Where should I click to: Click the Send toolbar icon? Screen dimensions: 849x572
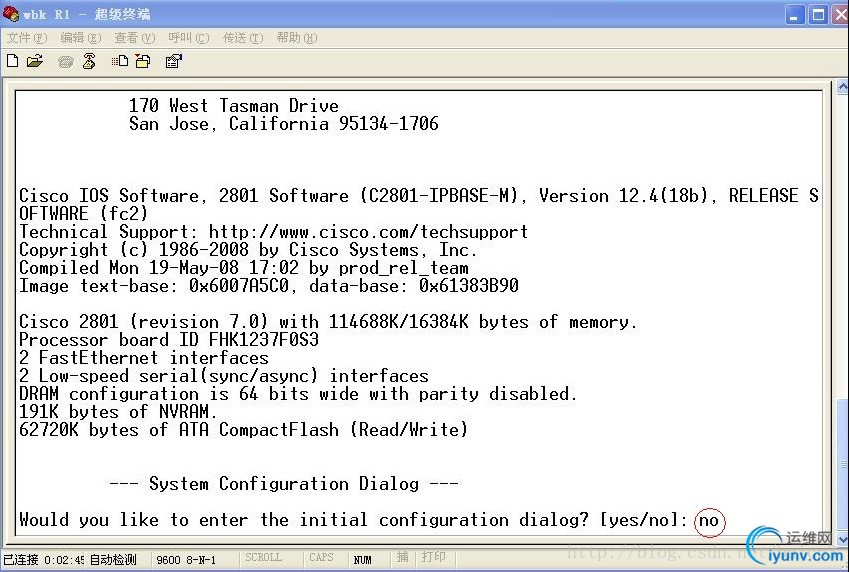[x=120, y=61]
